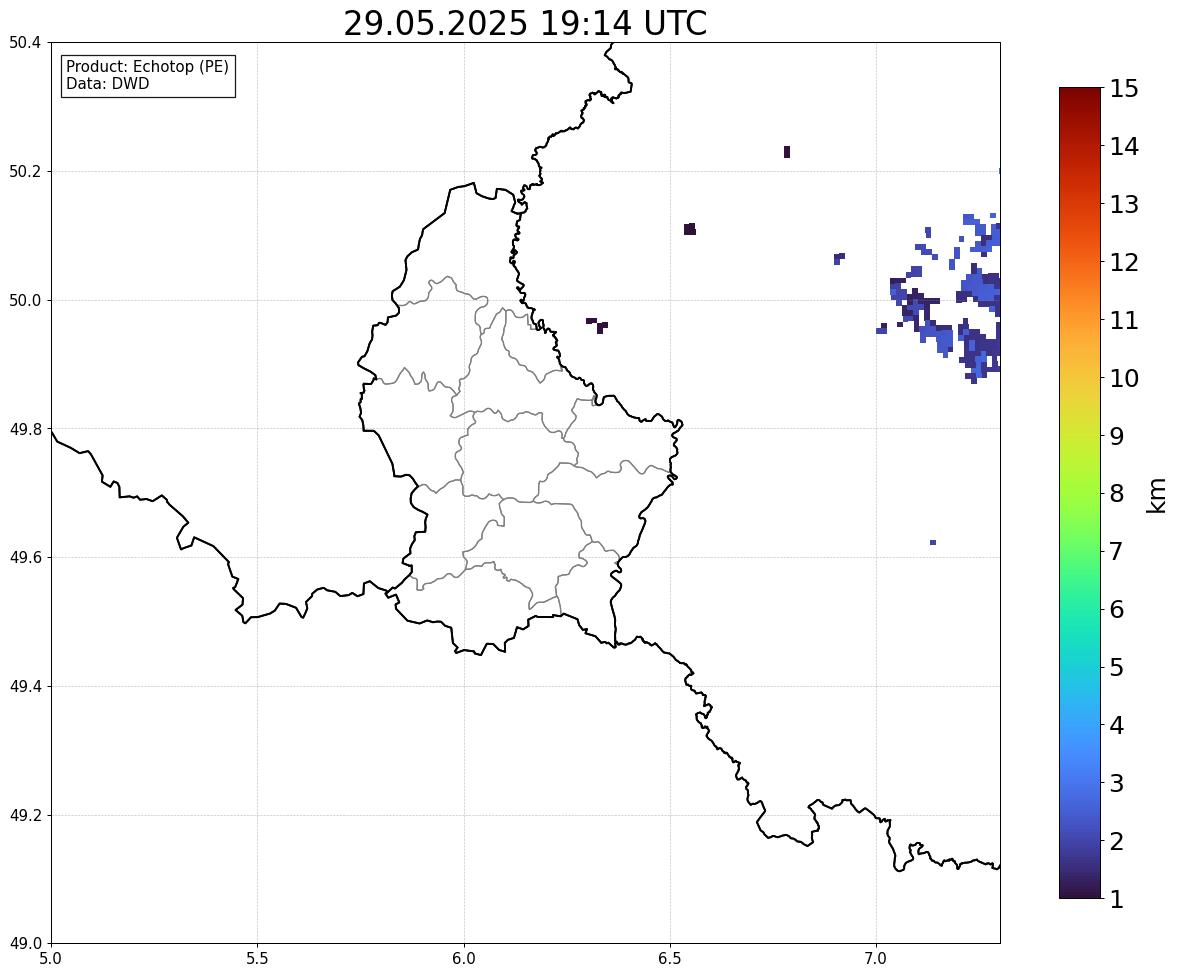Click longitude axis label '5.0'
This screenshot has width=1178, height=976.
coord(51,959)
